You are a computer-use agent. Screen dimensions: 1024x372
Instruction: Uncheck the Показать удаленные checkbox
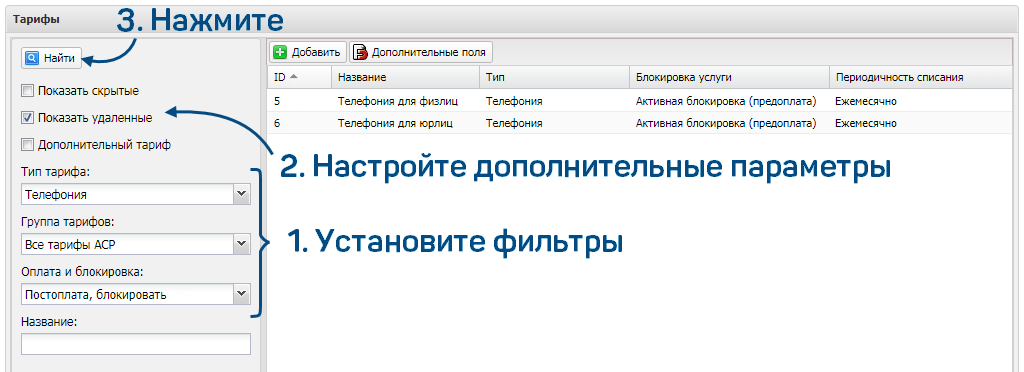[27, 118]
